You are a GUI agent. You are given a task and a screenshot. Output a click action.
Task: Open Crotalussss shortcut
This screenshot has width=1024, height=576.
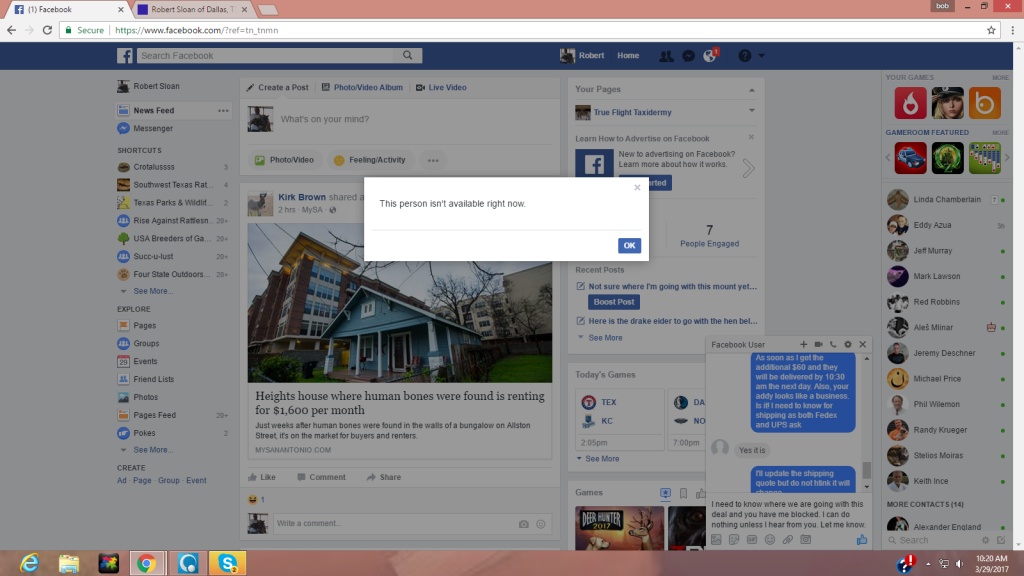click(153, 167)
